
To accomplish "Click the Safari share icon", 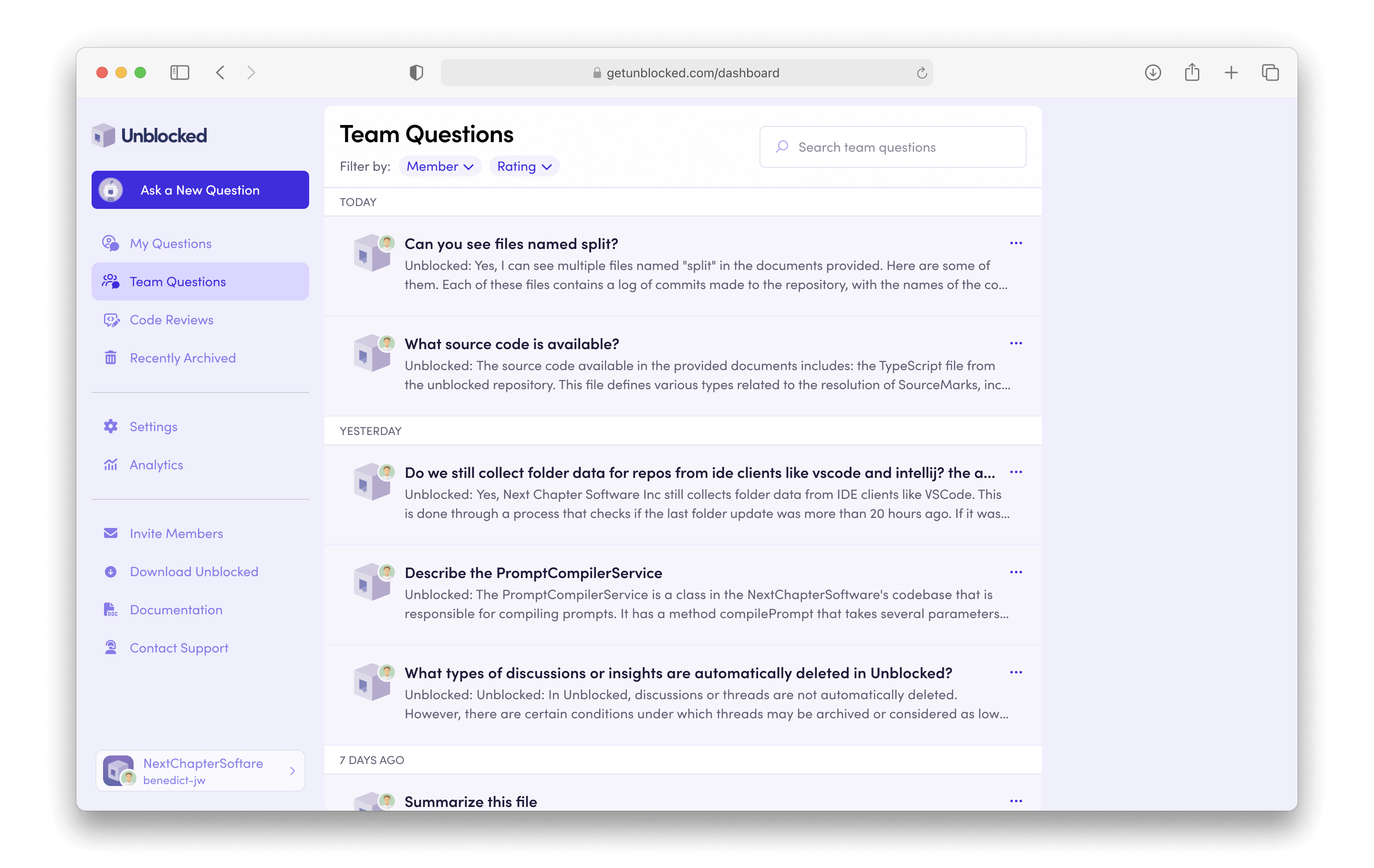I will click(x=1191, y=72).
